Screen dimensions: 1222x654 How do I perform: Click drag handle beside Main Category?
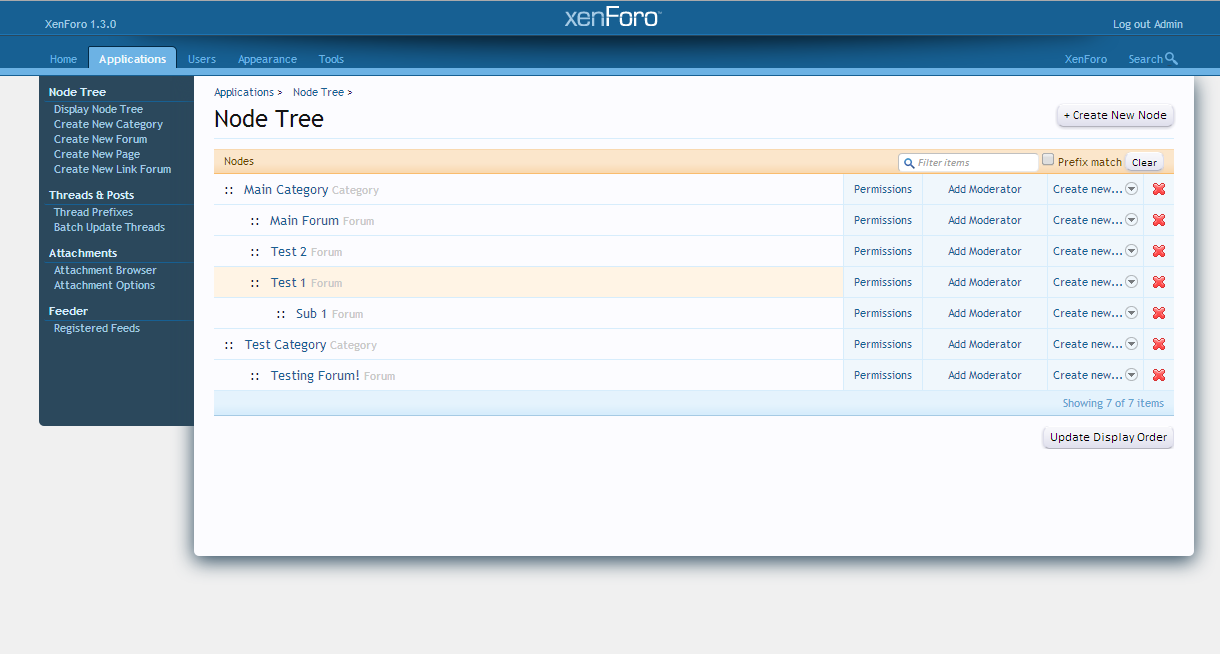(x=229, y=190)
